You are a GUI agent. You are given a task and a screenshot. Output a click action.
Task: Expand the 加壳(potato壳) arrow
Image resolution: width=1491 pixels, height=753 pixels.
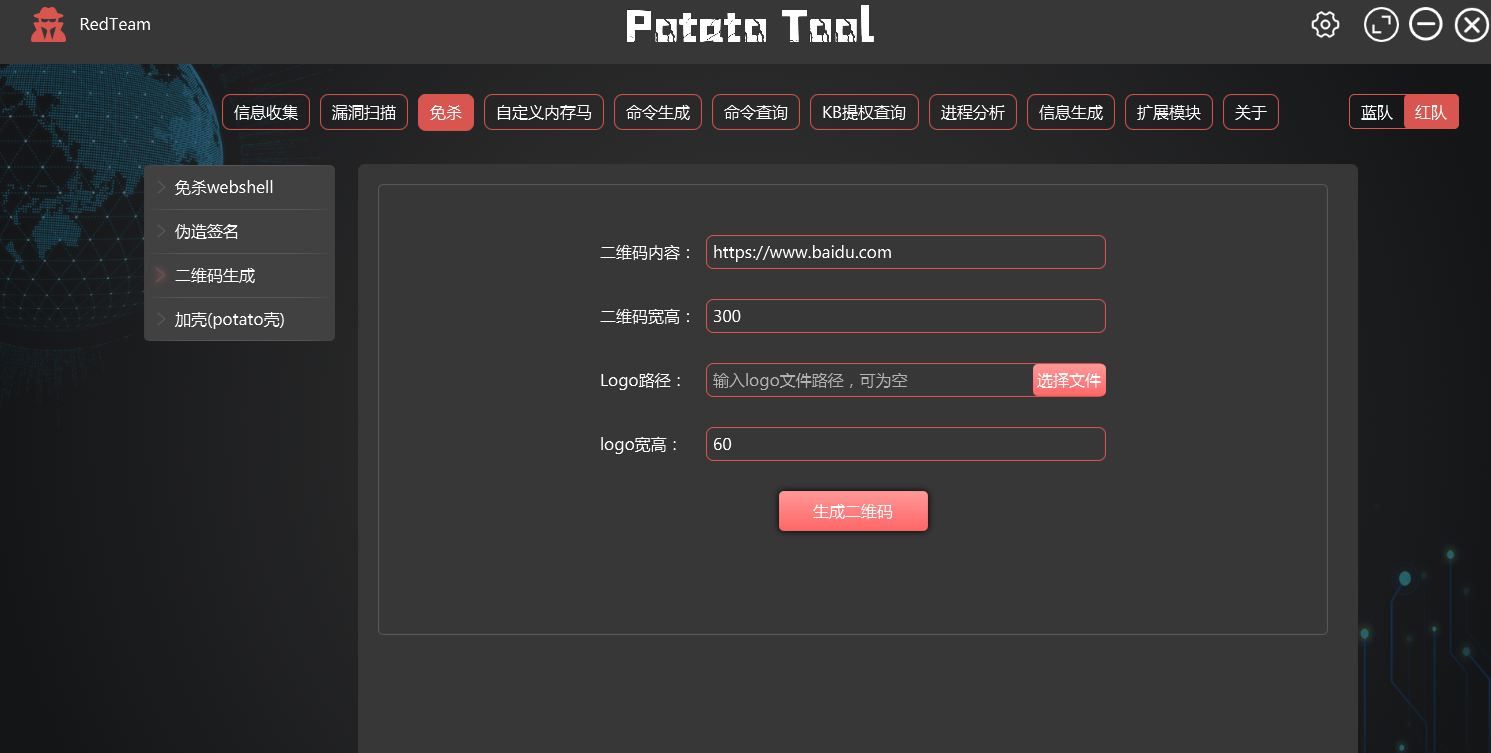click(161, 319)
